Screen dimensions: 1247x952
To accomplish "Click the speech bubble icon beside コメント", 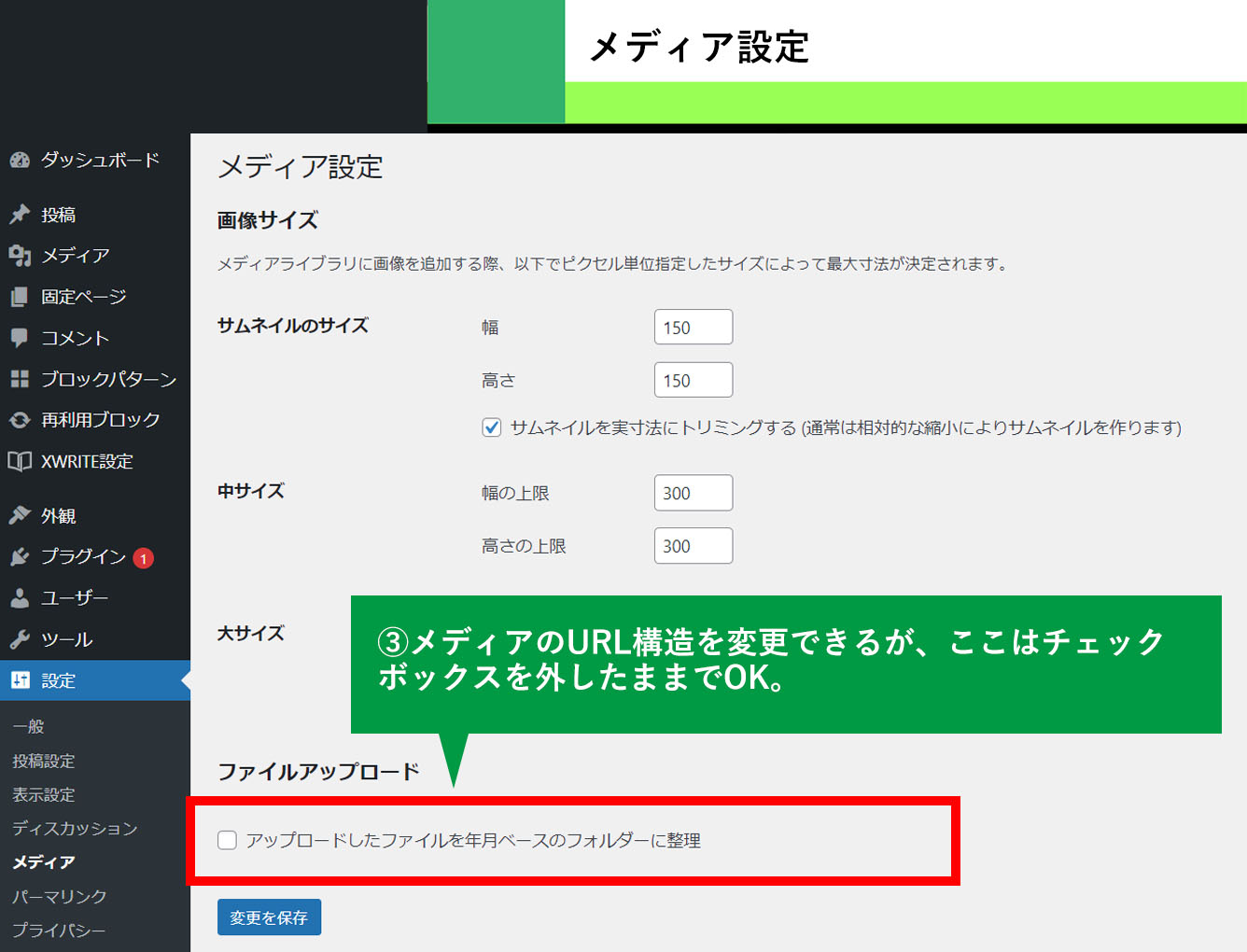I will (20, 338).
